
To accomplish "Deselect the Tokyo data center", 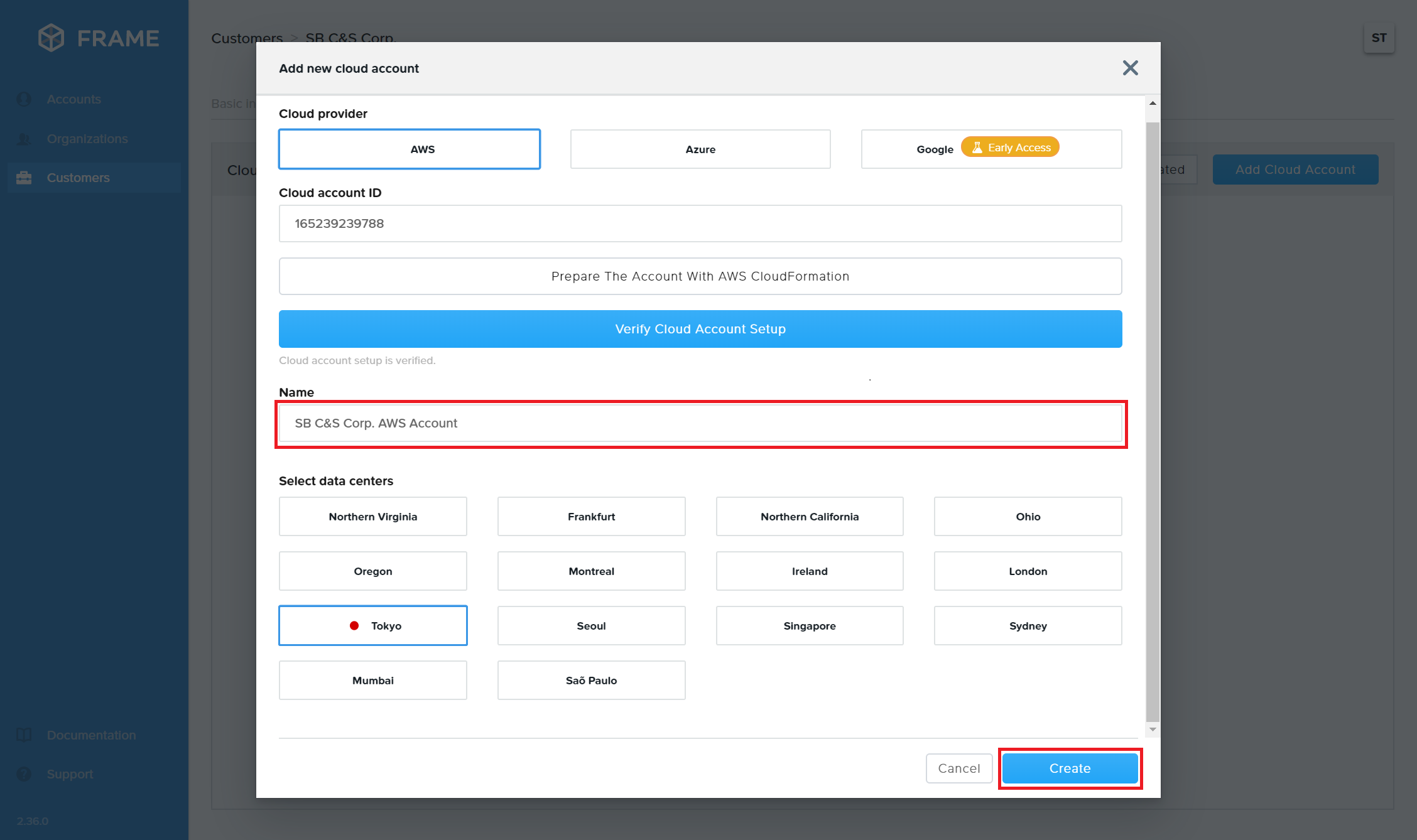I will 373,626.
